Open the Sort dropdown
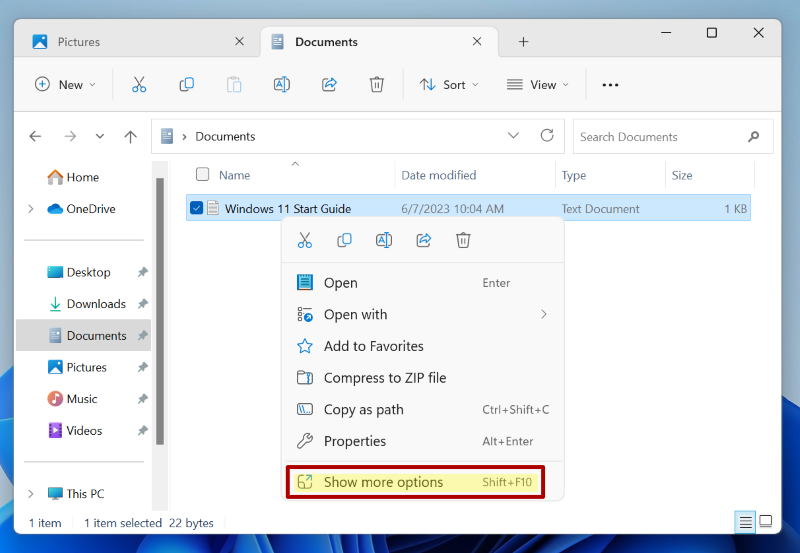800x553 pixels. tap(449, 85)
